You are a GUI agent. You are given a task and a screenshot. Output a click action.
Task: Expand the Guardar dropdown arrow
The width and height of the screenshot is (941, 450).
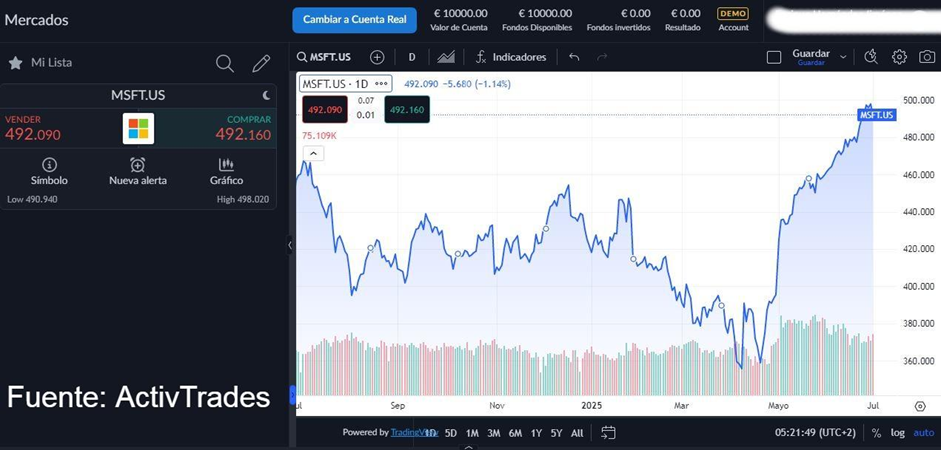pos(843,57)
